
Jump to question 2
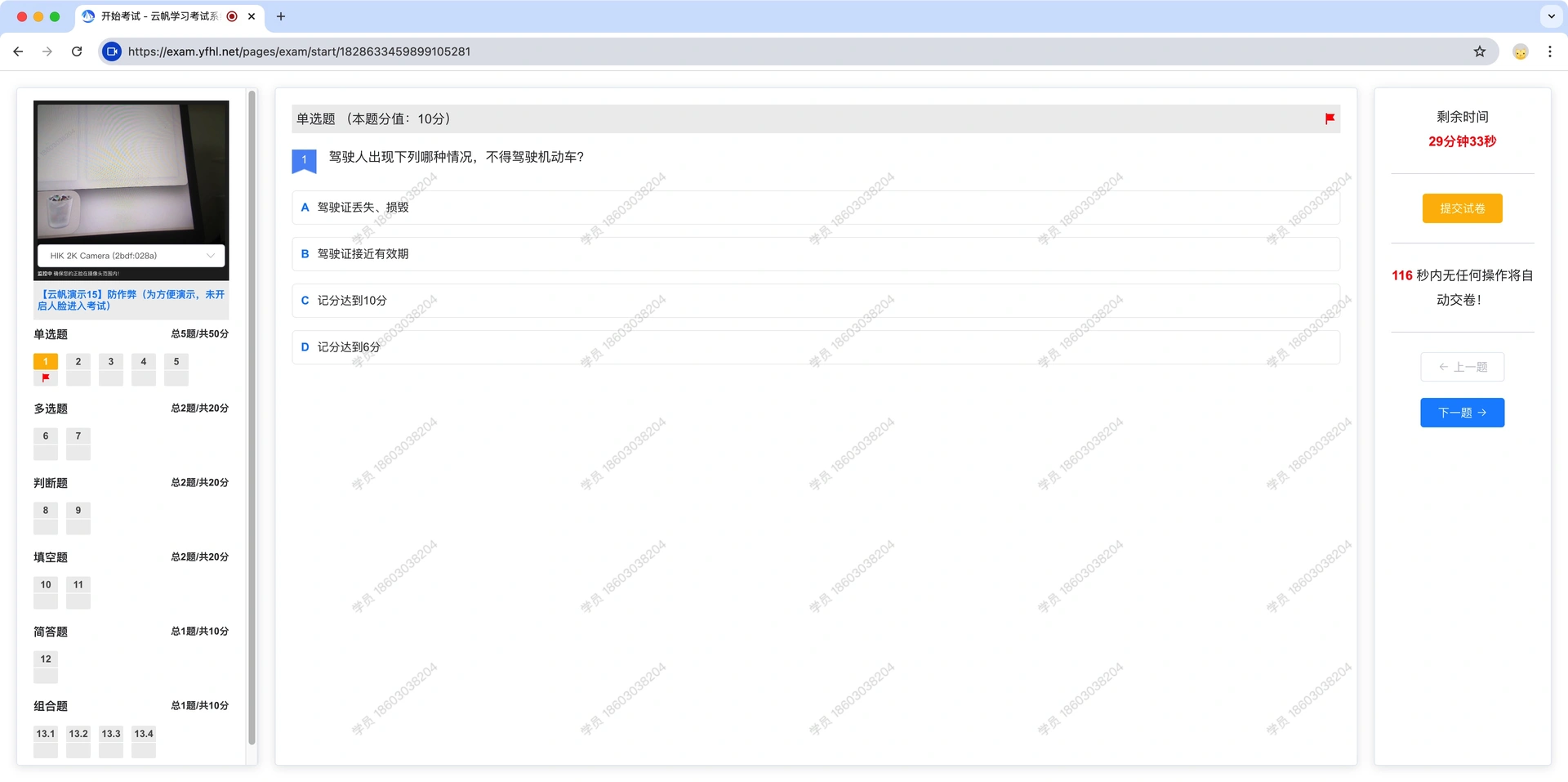tap(78, 369)
